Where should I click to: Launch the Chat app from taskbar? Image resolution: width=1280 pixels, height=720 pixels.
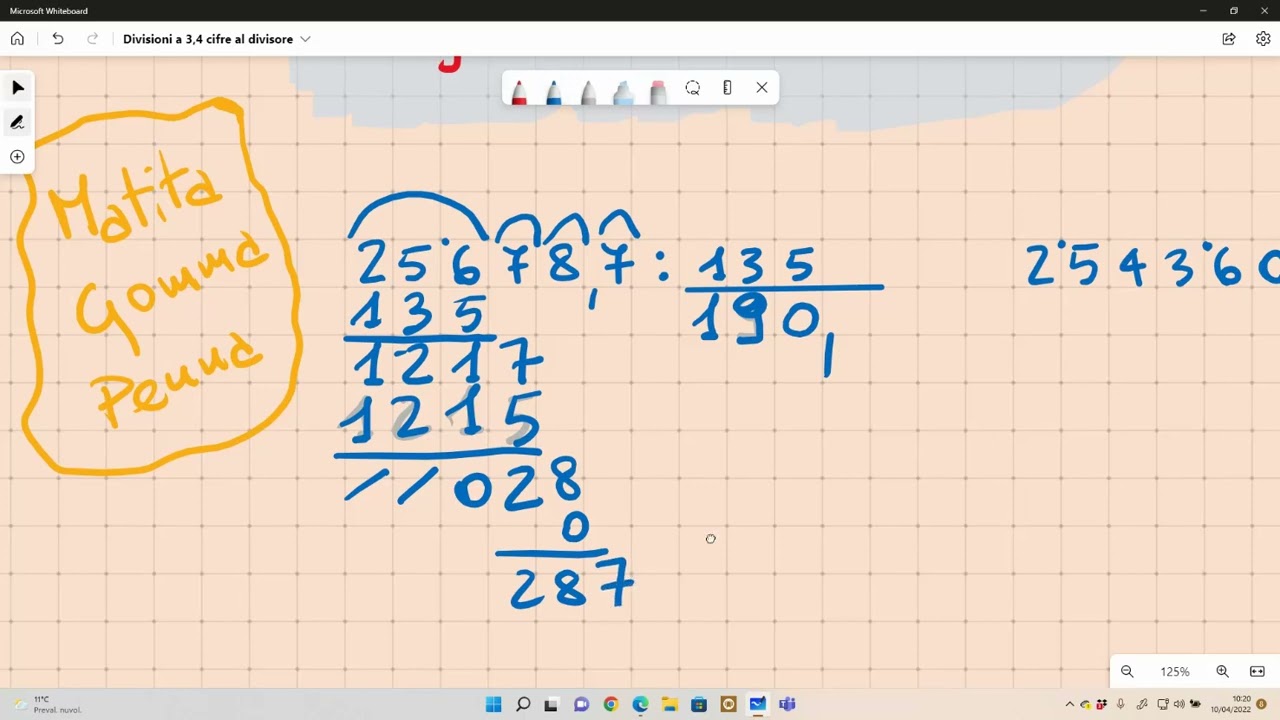coord(581,704)
